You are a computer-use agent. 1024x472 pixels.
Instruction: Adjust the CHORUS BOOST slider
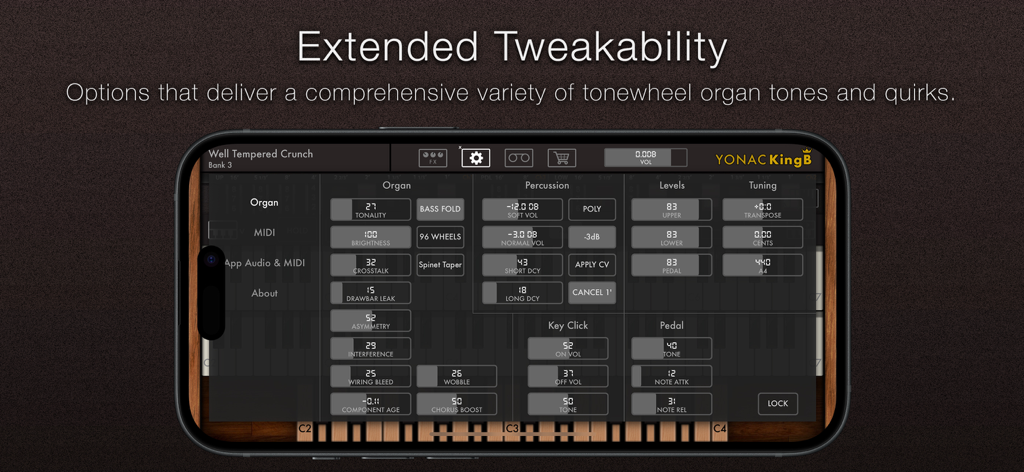456,403
